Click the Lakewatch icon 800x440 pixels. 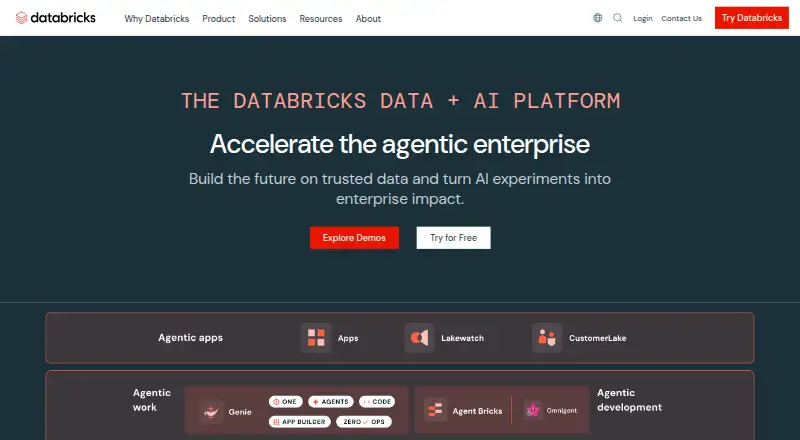tap(419, 338)
